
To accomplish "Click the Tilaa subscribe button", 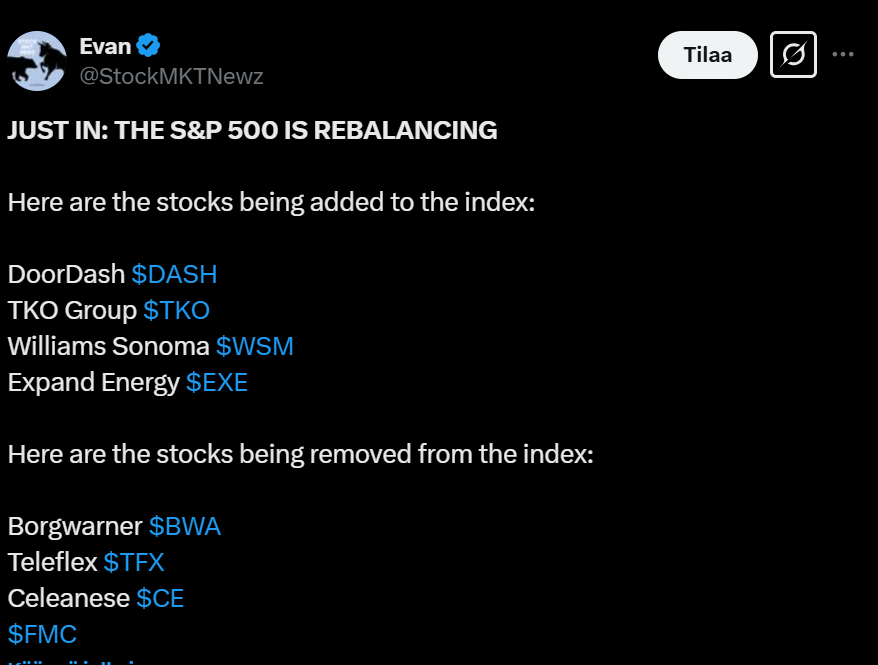I will click(707, 55).
